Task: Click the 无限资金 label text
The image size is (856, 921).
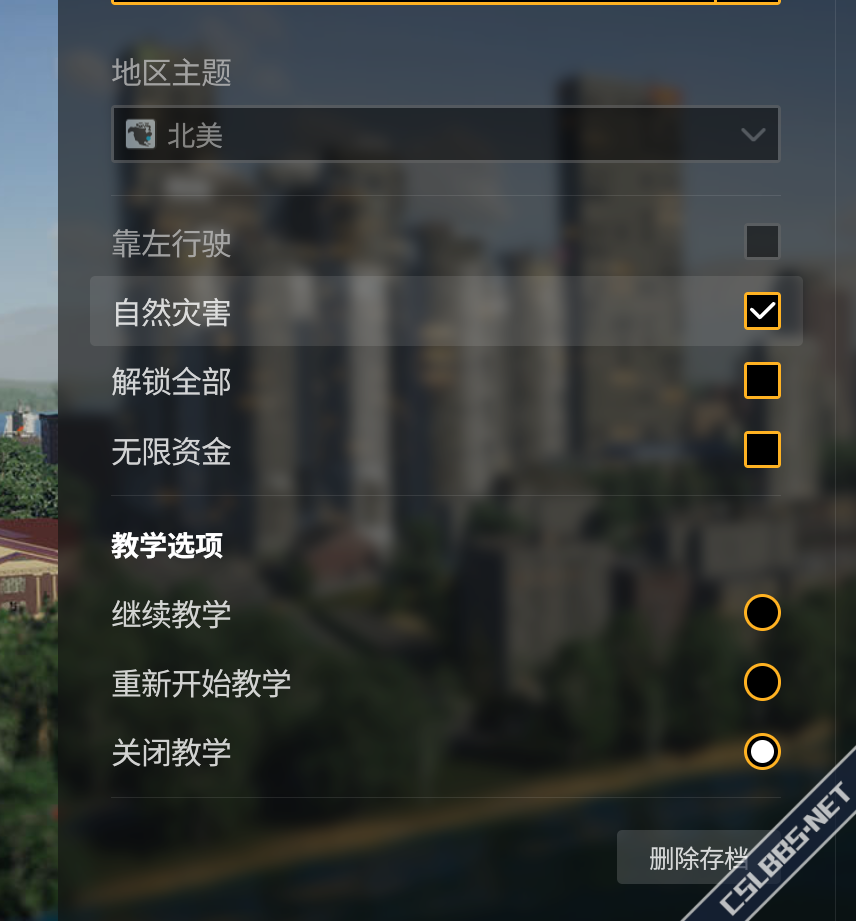Action: pyautogui.click(x=172, y=451)
